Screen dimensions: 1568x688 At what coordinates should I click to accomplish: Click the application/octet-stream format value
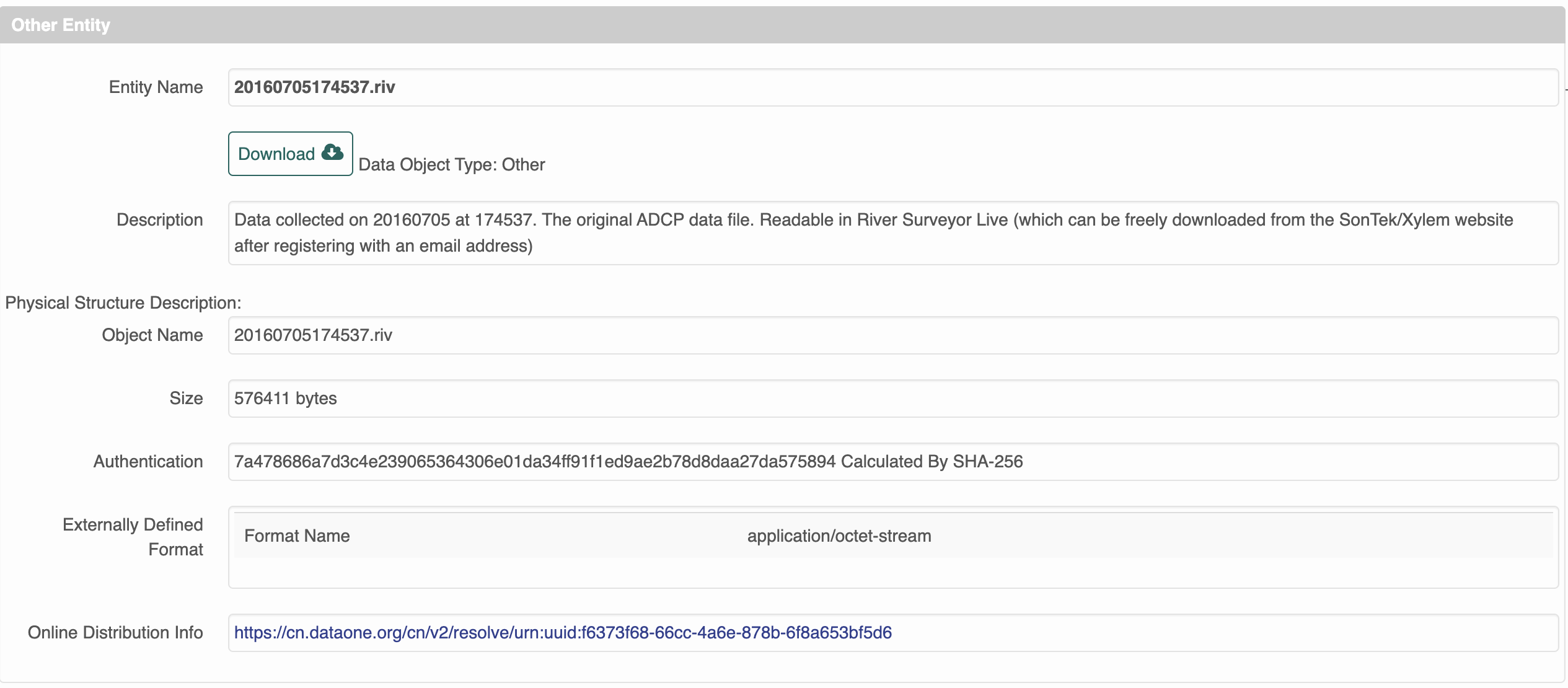tap(839, 536)
